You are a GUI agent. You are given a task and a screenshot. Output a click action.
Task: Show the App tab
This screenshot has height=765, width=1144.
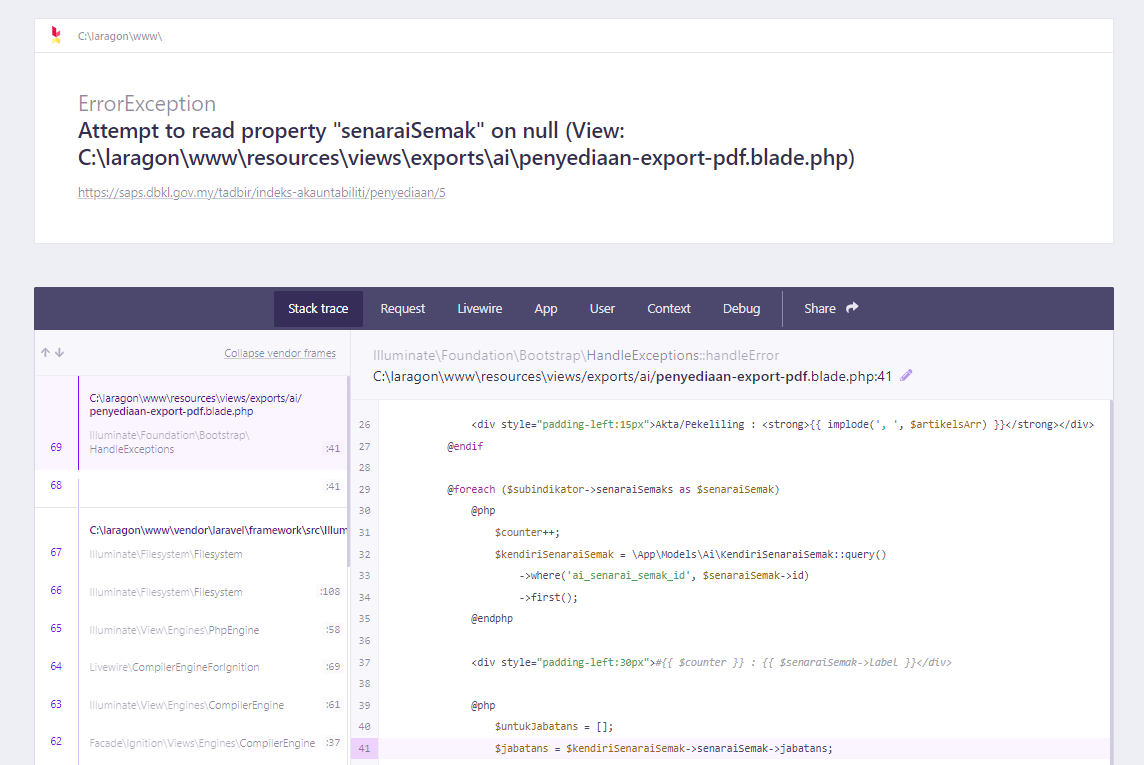tap(546, 309)
